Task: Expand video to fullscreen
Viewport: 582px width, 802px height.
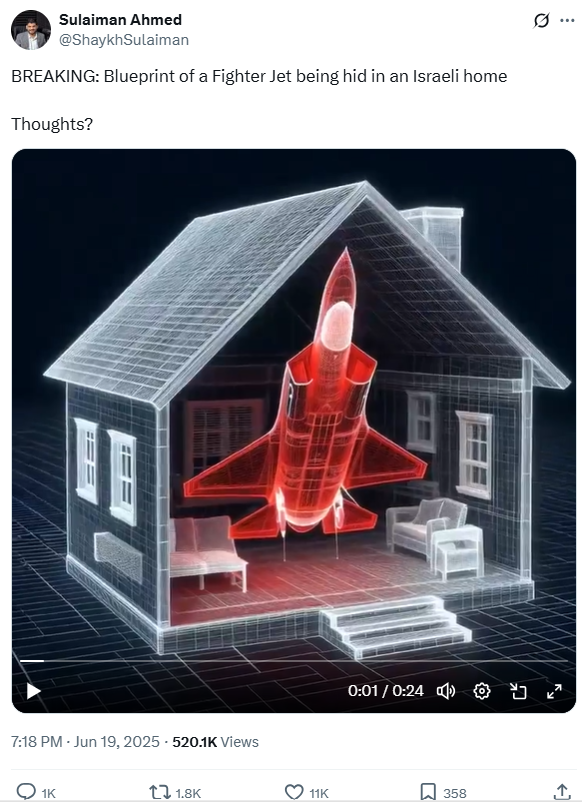Action: click(x=554, y=691)
